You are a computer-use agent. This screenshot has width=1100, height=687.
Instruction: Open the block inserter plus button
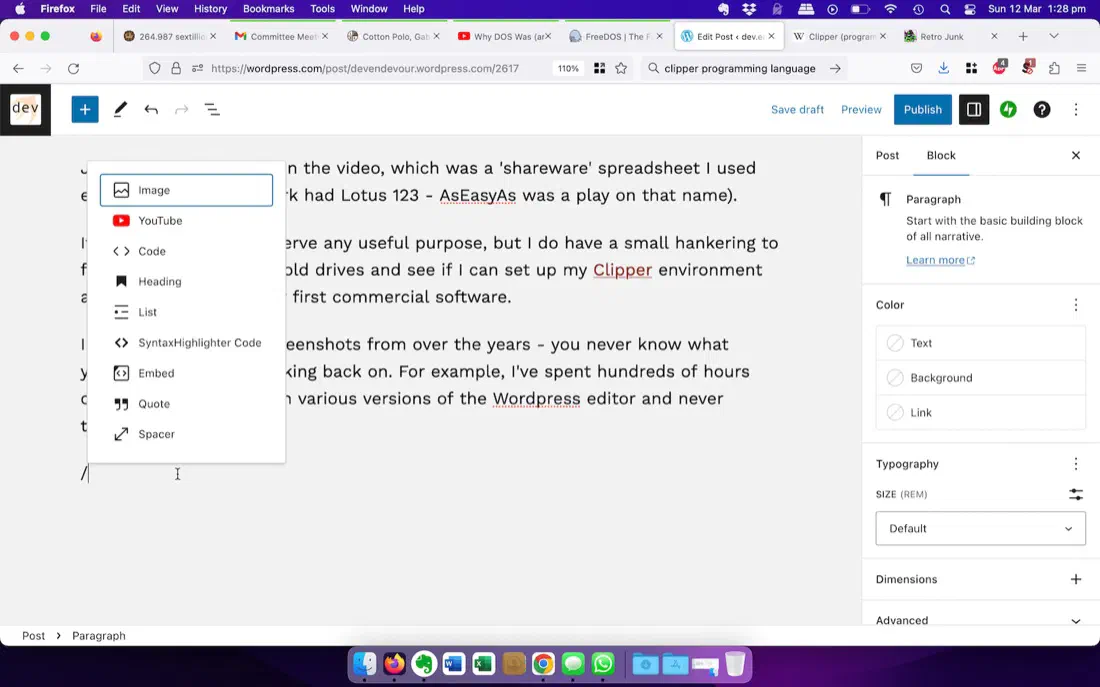point(85,109)
